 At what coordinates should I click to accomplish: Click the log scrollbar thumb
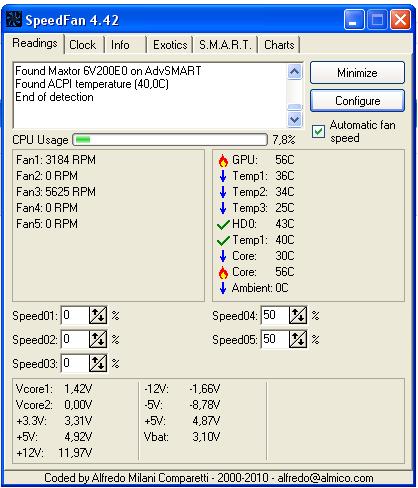[295, 107]
